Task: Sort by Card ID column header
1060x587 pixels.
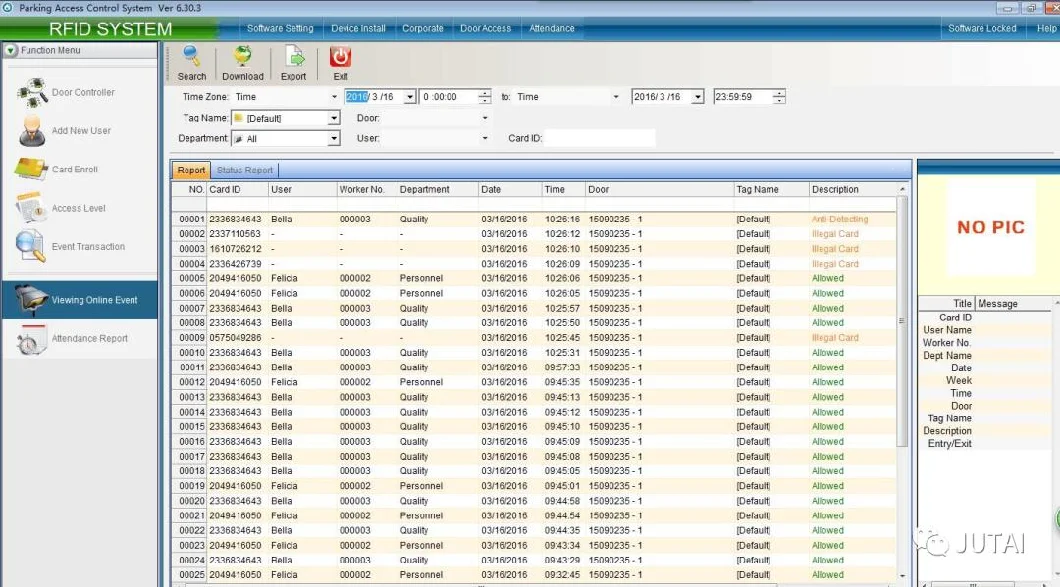Action: (x=237, y=190)
